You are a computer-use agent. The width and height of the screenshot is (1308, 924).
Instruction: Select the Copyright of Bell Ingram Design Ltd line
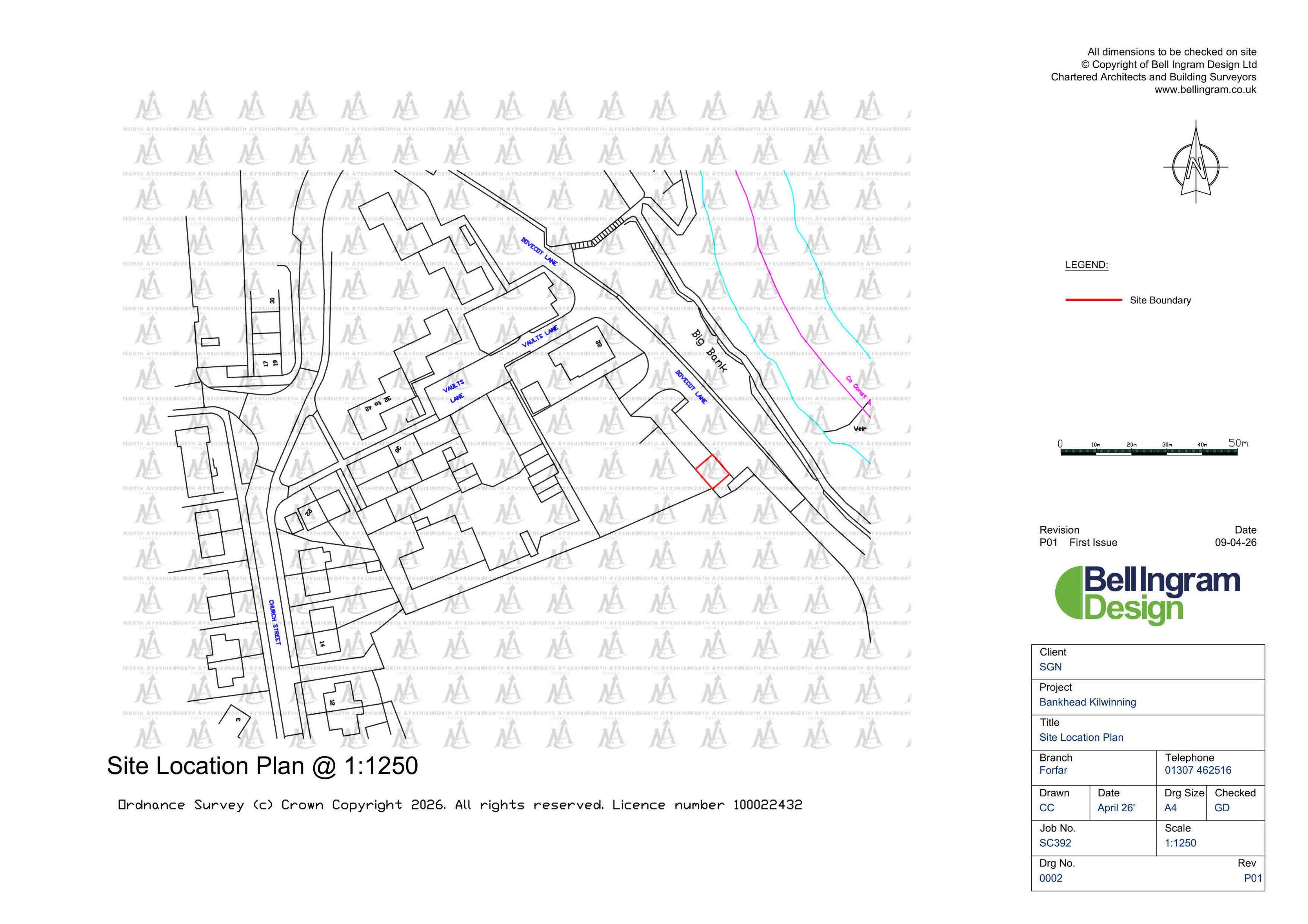1168,64
